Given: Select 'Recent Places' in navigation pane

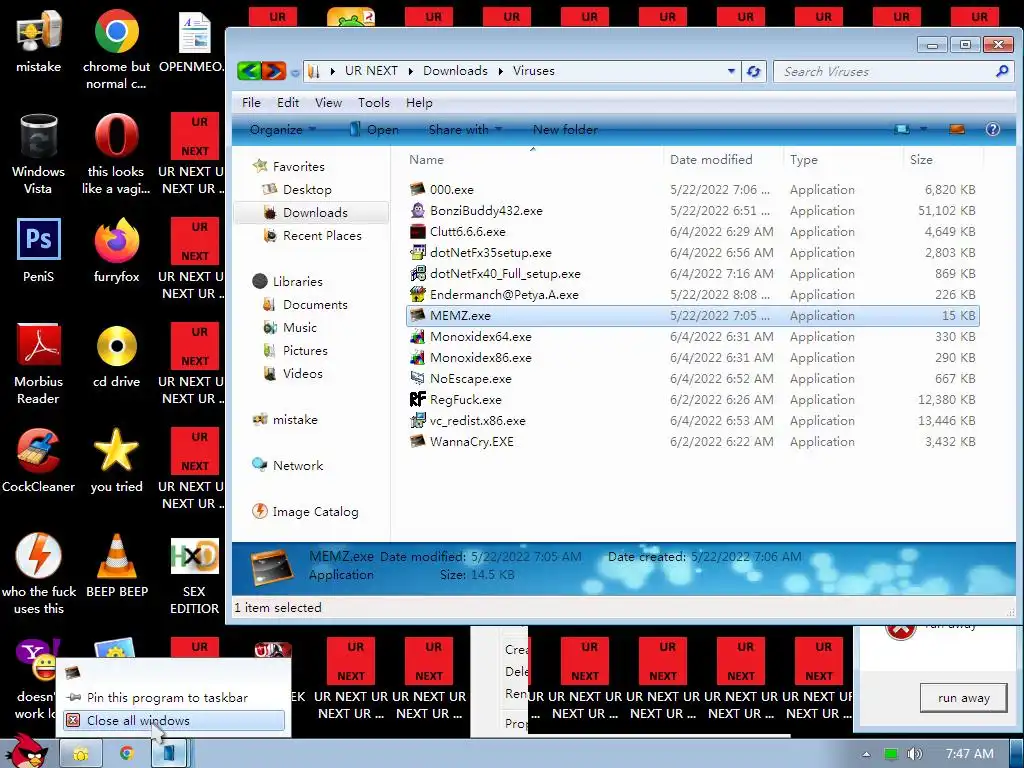Looking at the screenshot, I should pyautogui.click(x=322, y=235).
